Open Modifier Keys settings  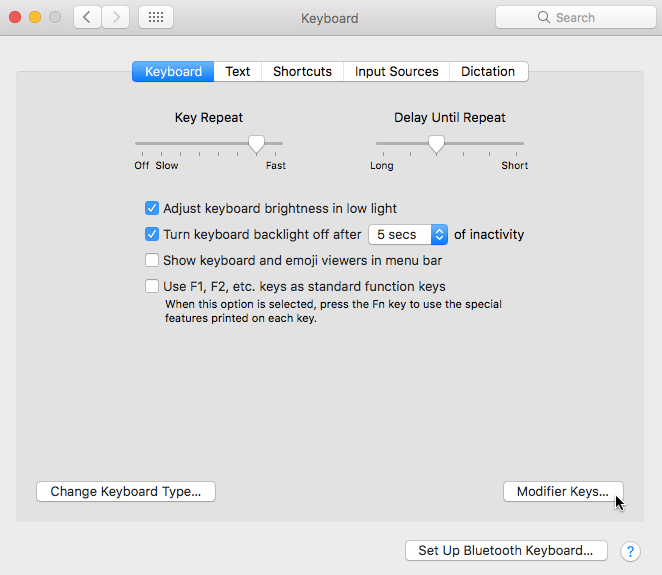point(563,491)
